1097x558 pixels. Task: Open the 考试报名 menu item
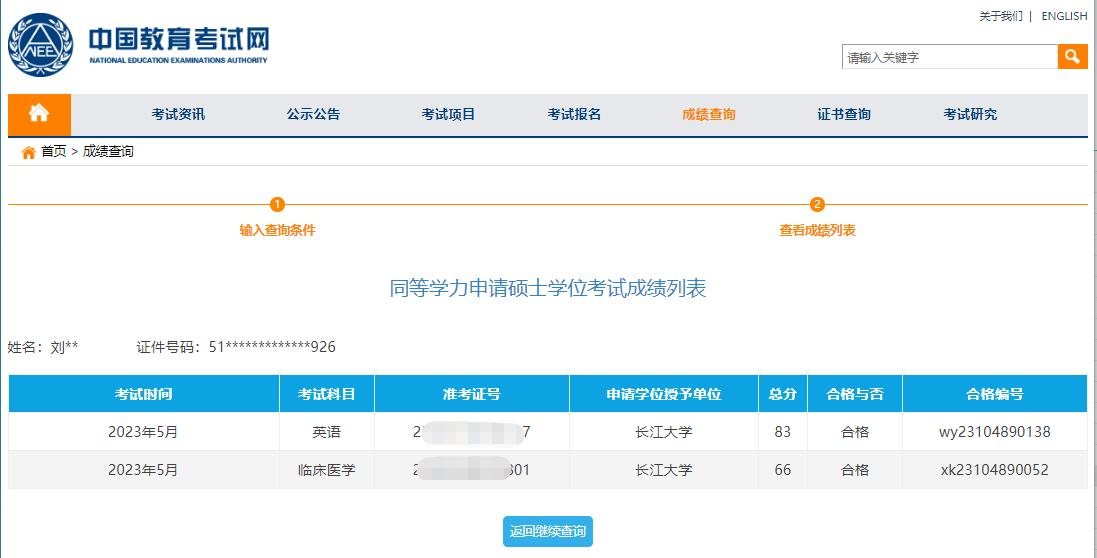(574, 114)
